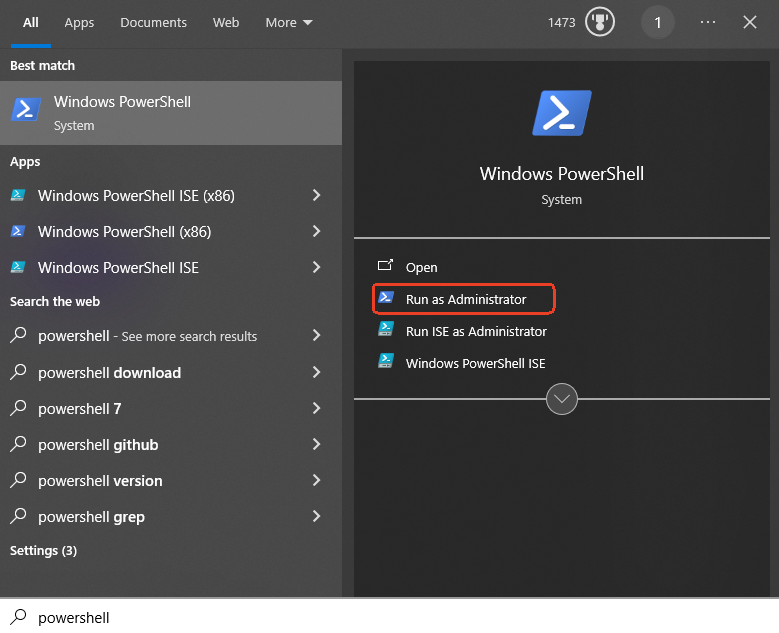Expand Windows PowerShell ISE app chevron
The height and width of the screenshot is (633, 779).
point(316,267)
